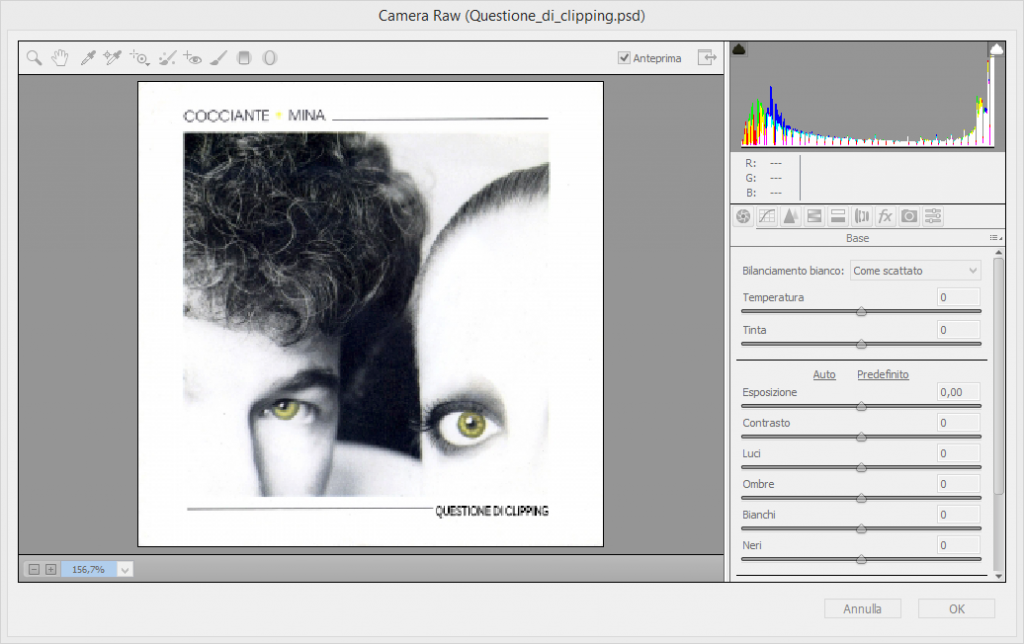Select the Adjustment Brush tool
This screenshot has height=644, width=1024.
coord(218,58)
